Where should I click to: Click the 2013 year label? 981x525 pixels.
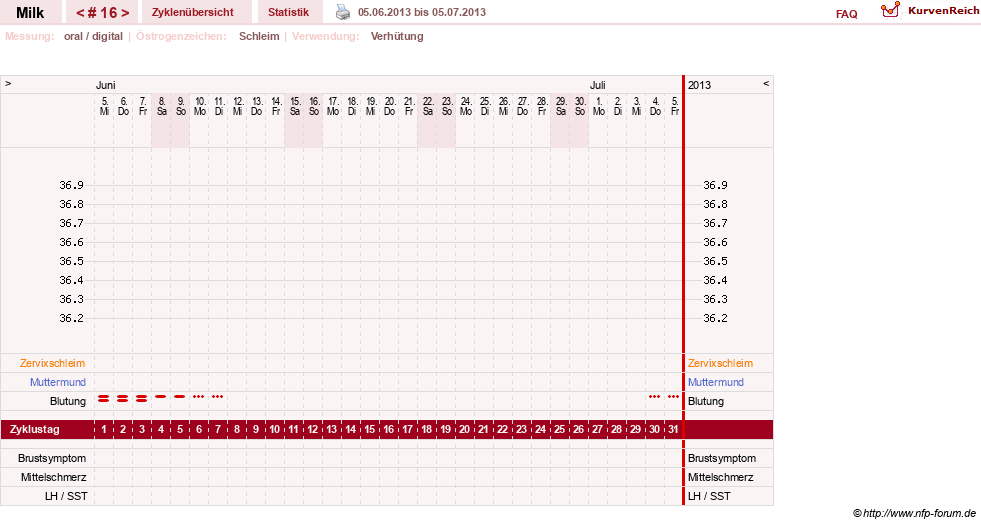click(x=699, y=85)
